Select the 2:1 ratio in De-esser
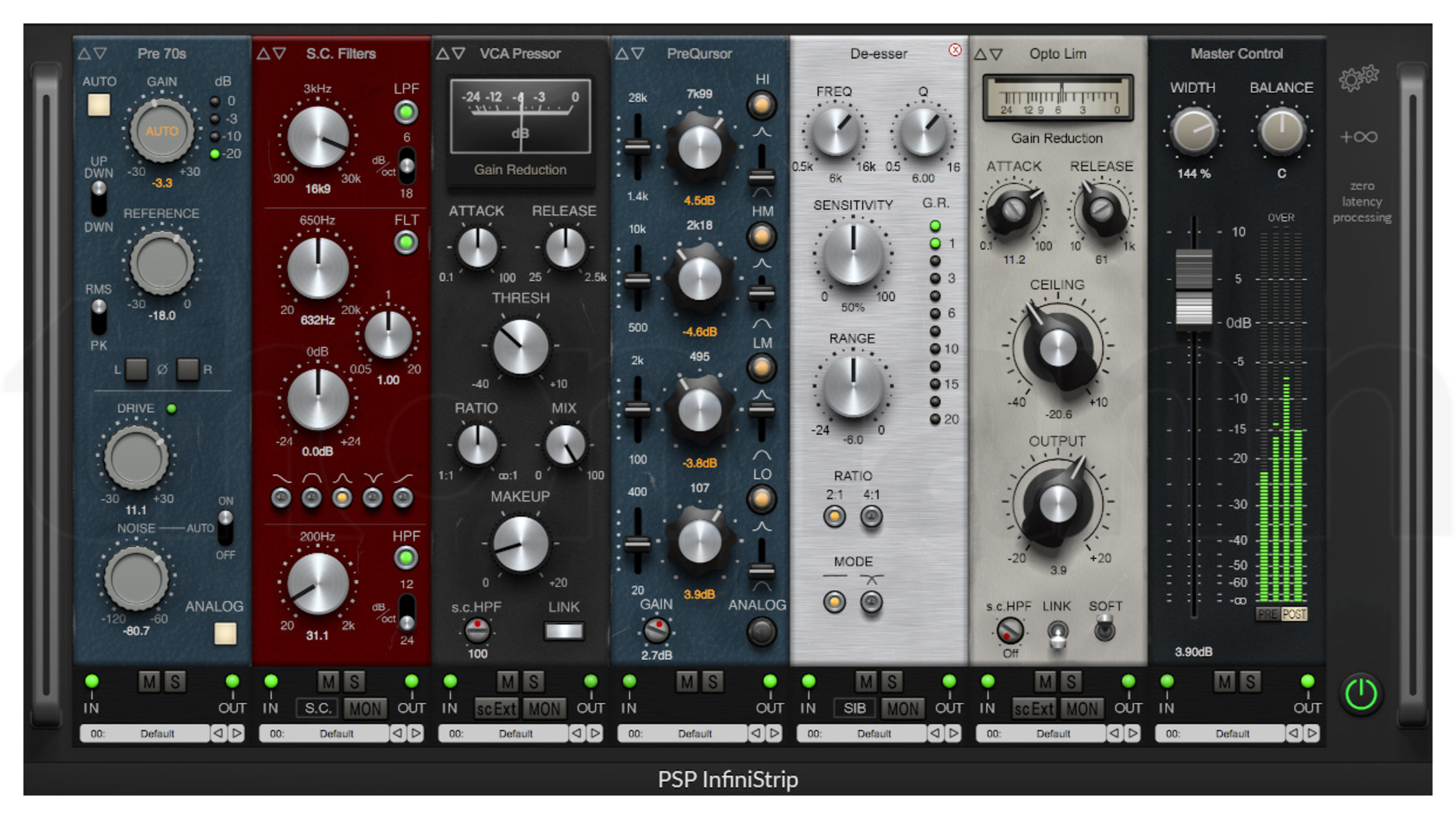The width and height of the screenshot is (1456, 819). click(x=834, y=516)
